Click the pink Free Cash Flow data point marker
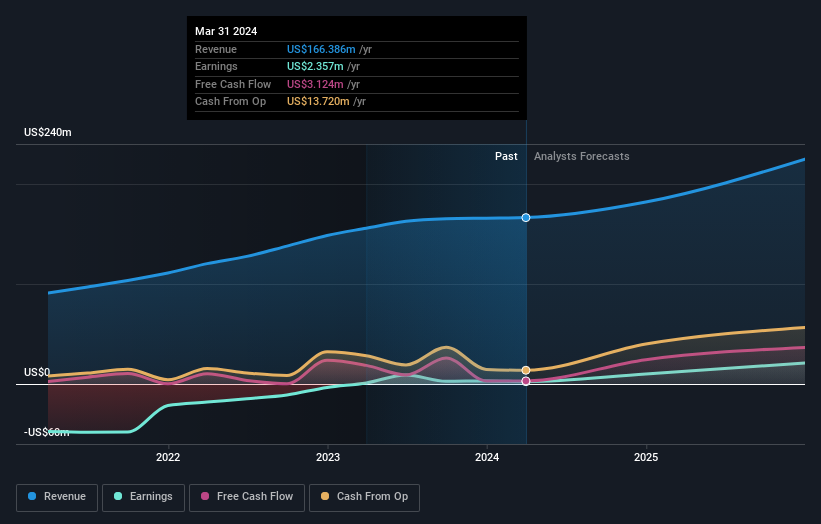 coord(526,381)
